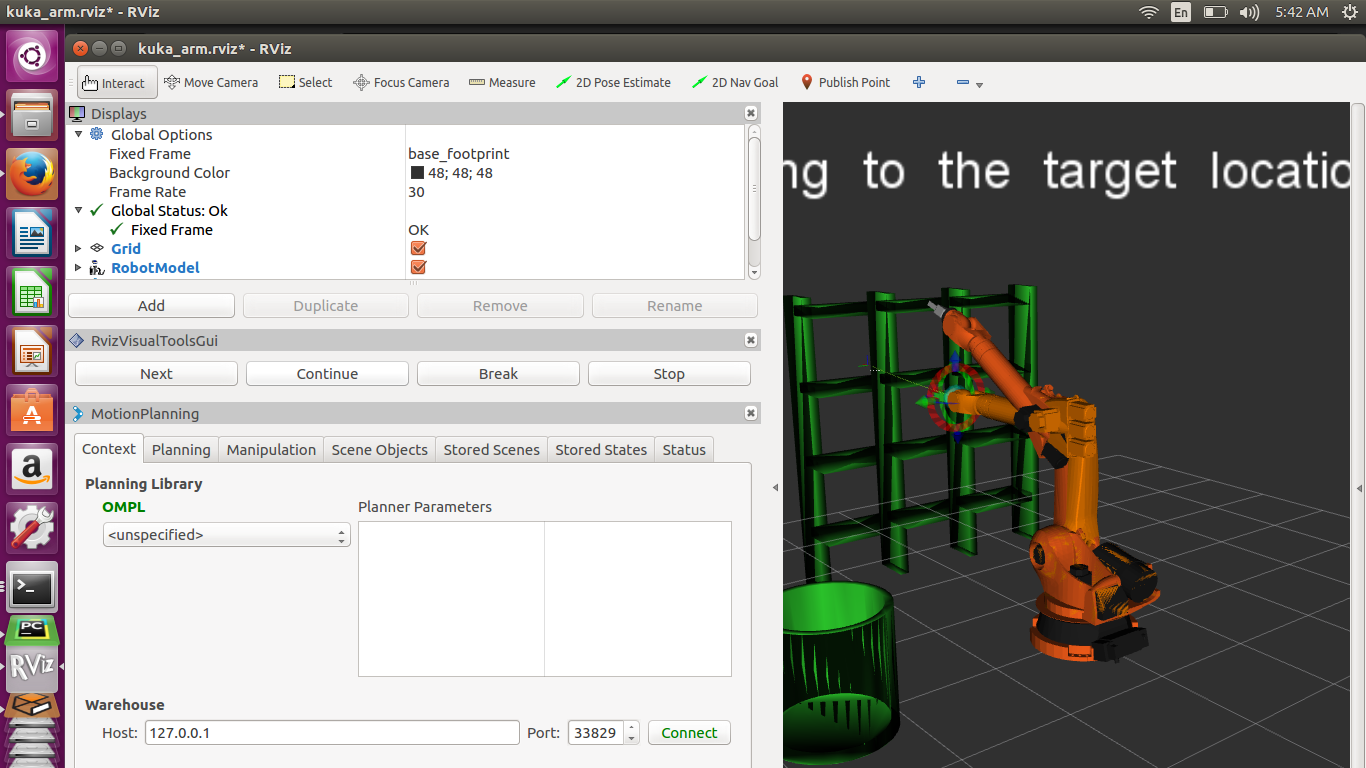Launch Firefox from the dock

(x=33, y=174)
